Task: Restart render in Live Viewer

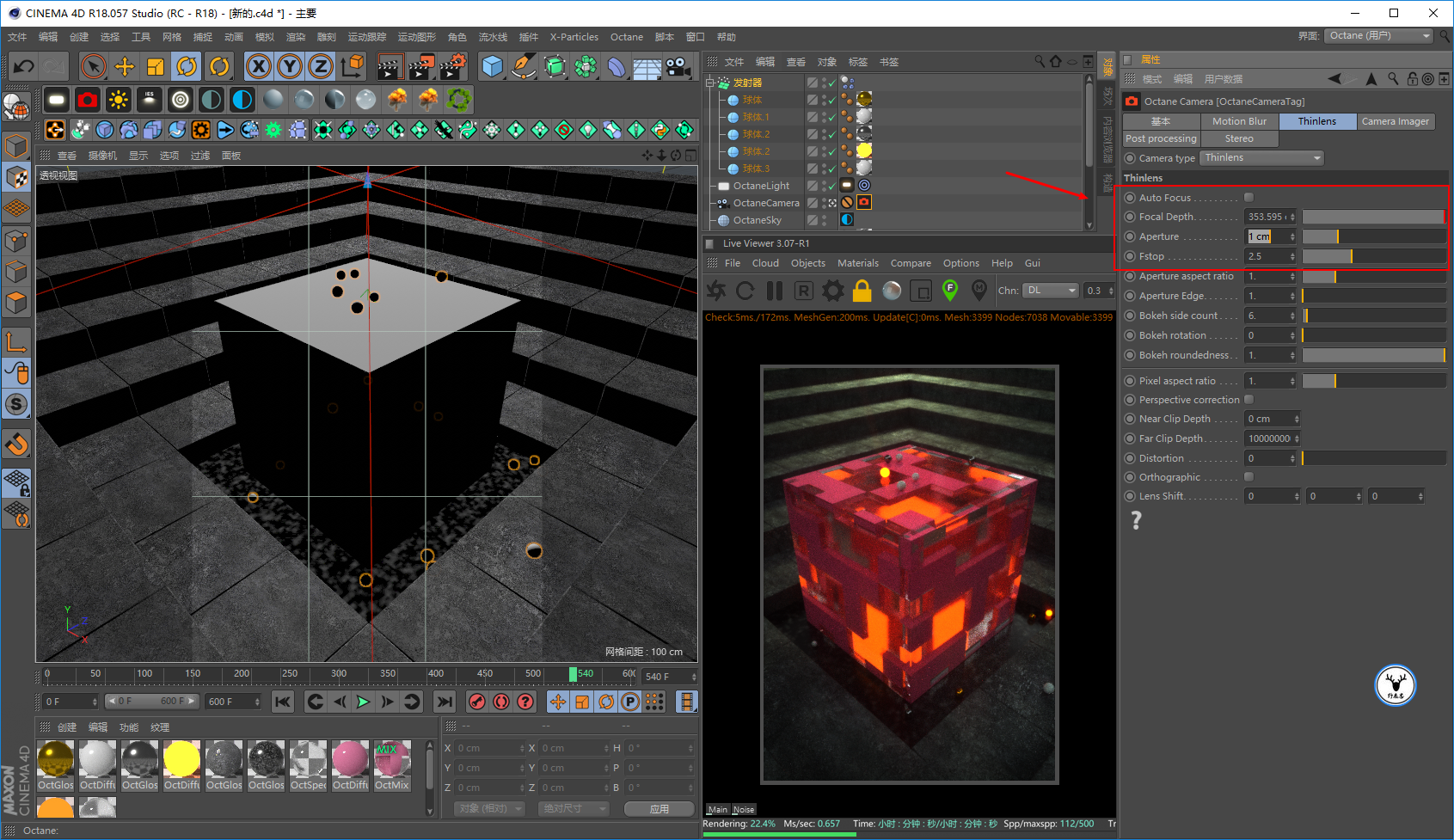Action: [x=745, y=291]
